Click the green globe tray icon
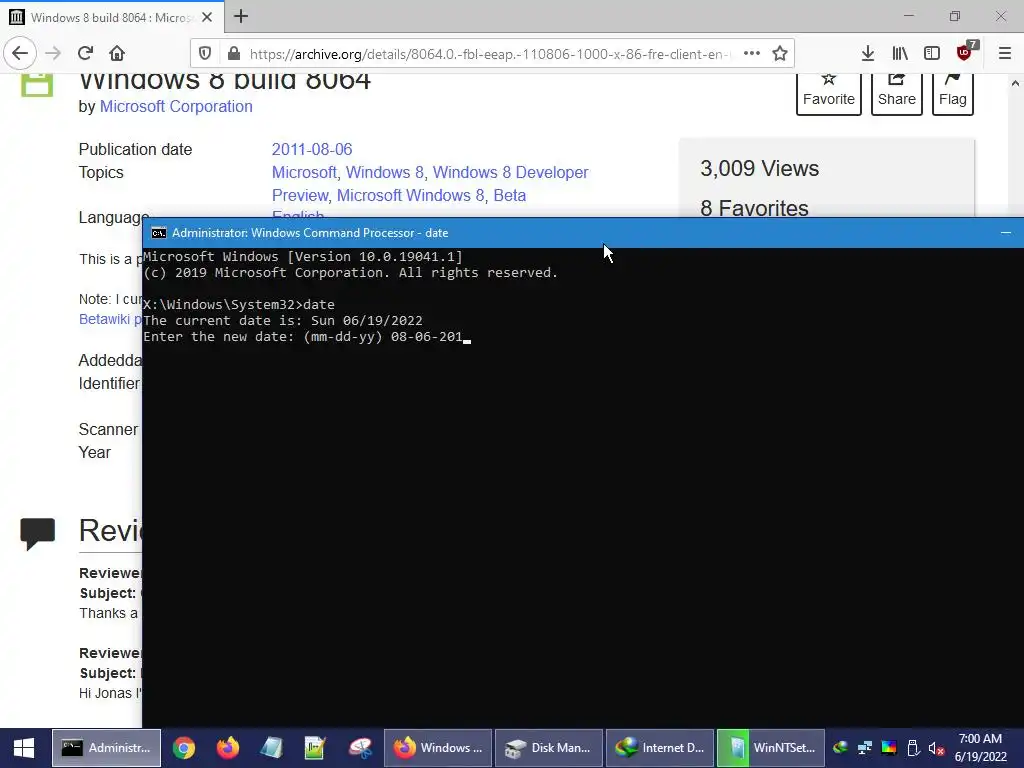1024x768 pixels. coord(840,748)
